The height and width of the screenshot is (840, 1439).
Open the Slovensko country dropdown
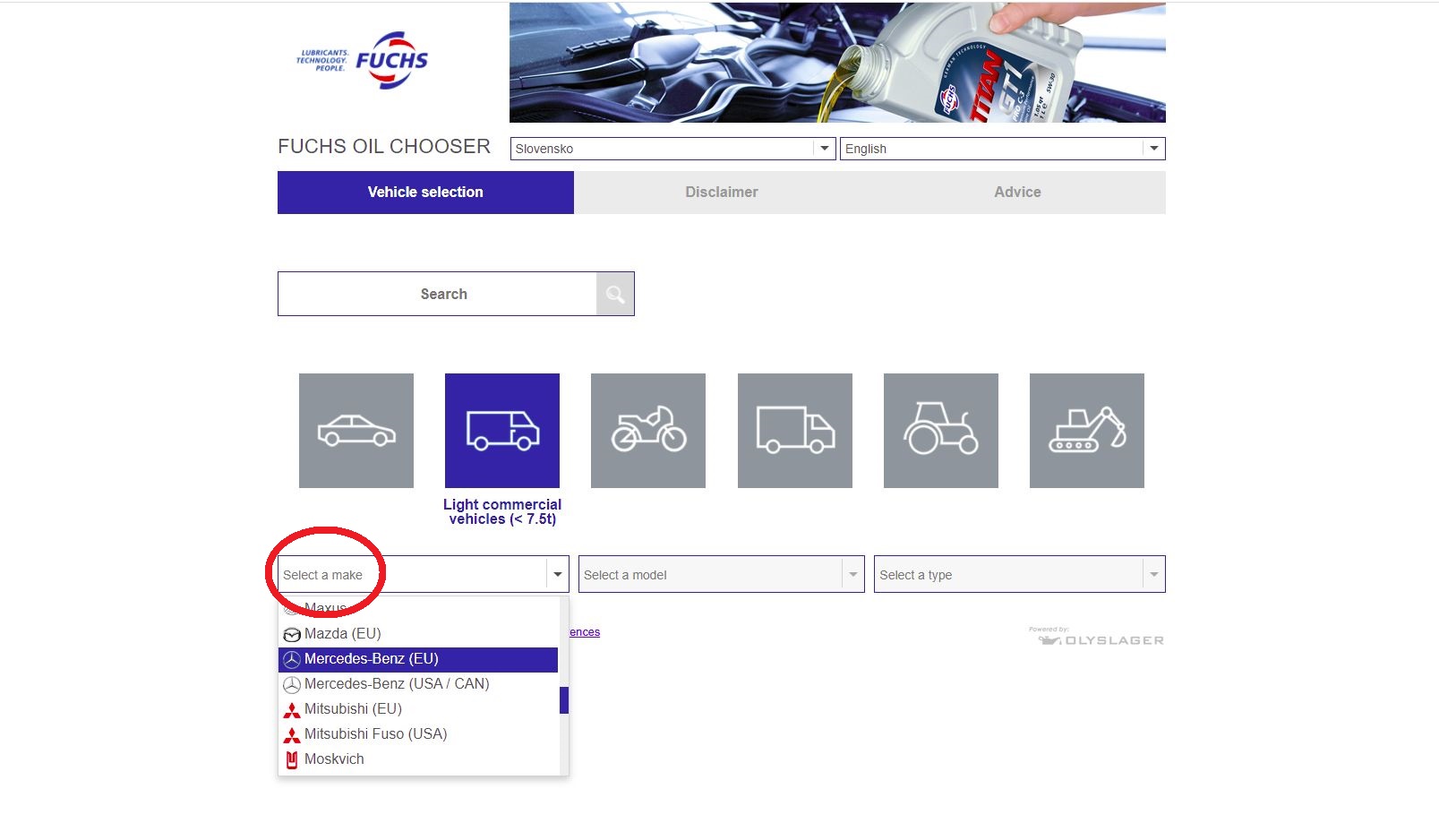tap(673, 149)
